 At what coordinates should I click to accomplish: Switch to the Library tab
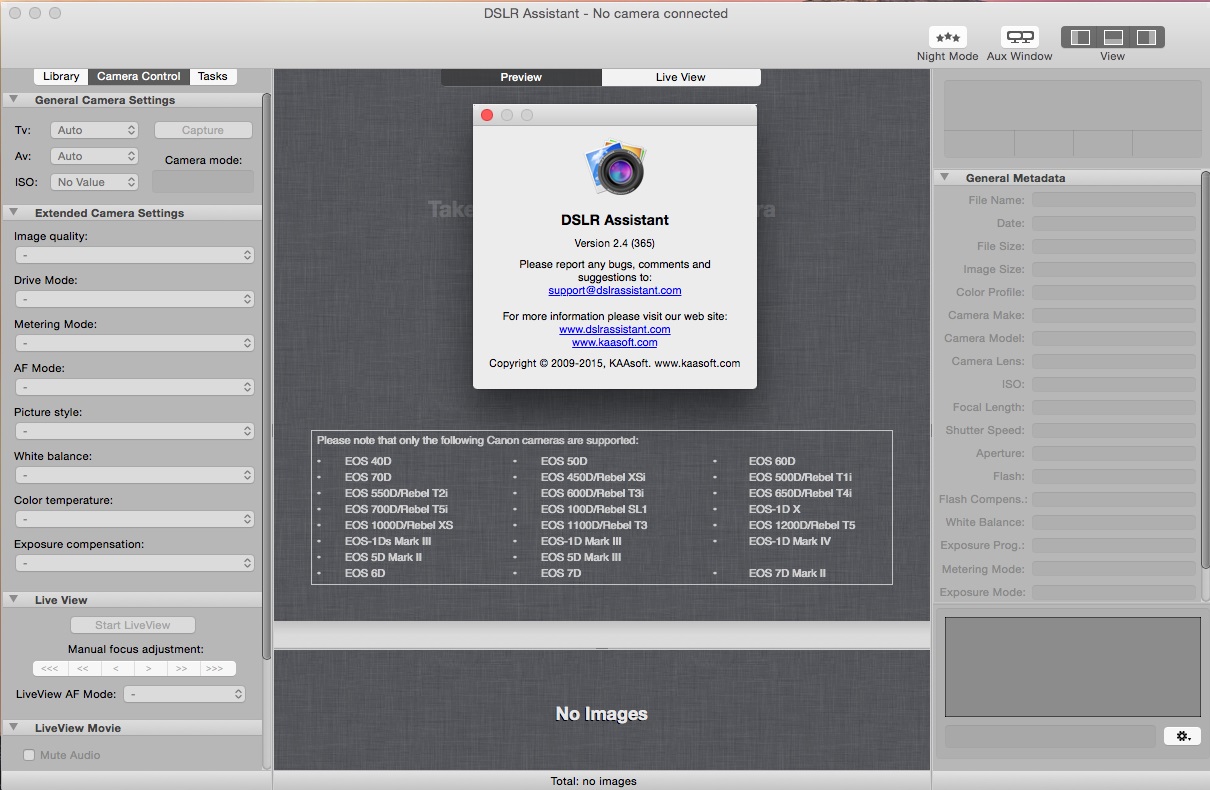pos(61,76)
